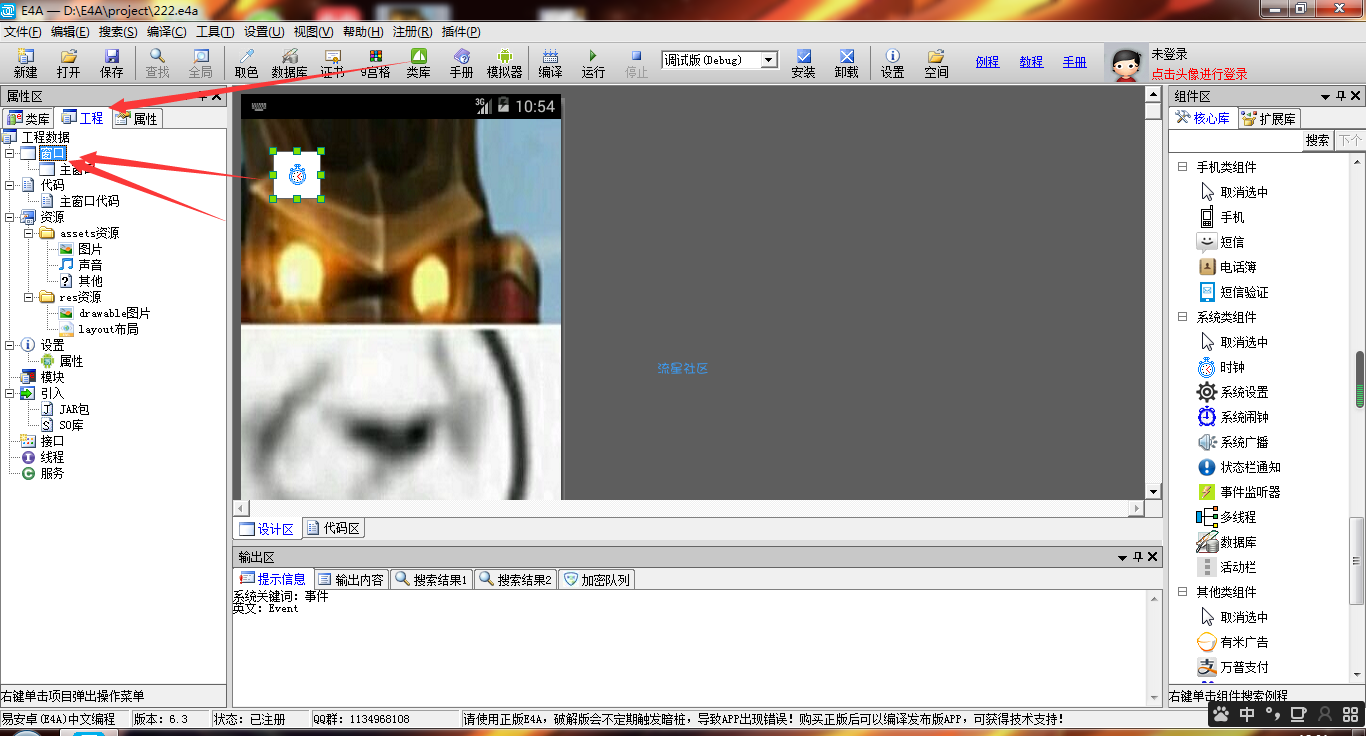Click the 搜索 button in the component panel

click(1318, 140)
